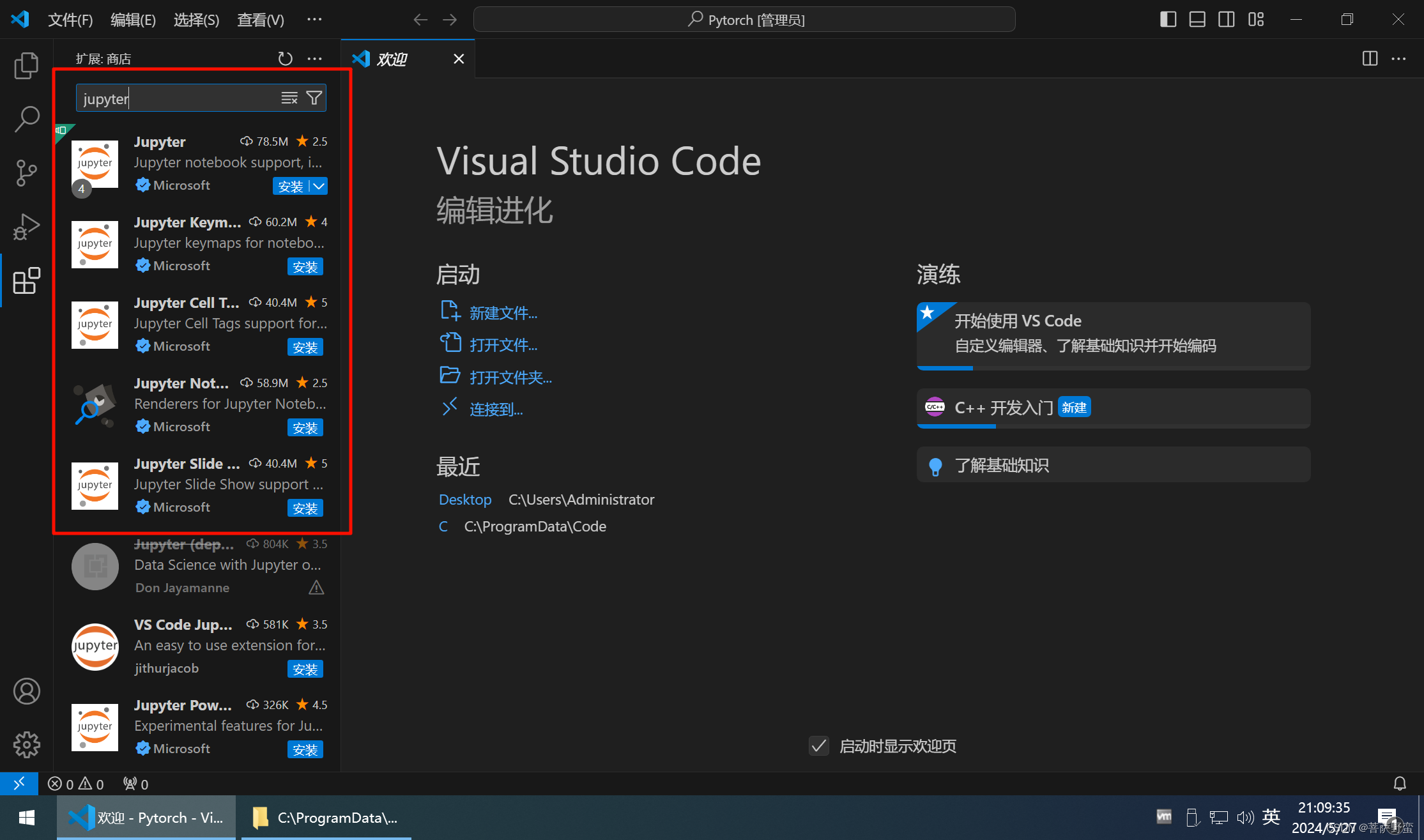This screenshot has height=840, width=1424.
Task: Click 连接到... link
Action: (496, 409)
